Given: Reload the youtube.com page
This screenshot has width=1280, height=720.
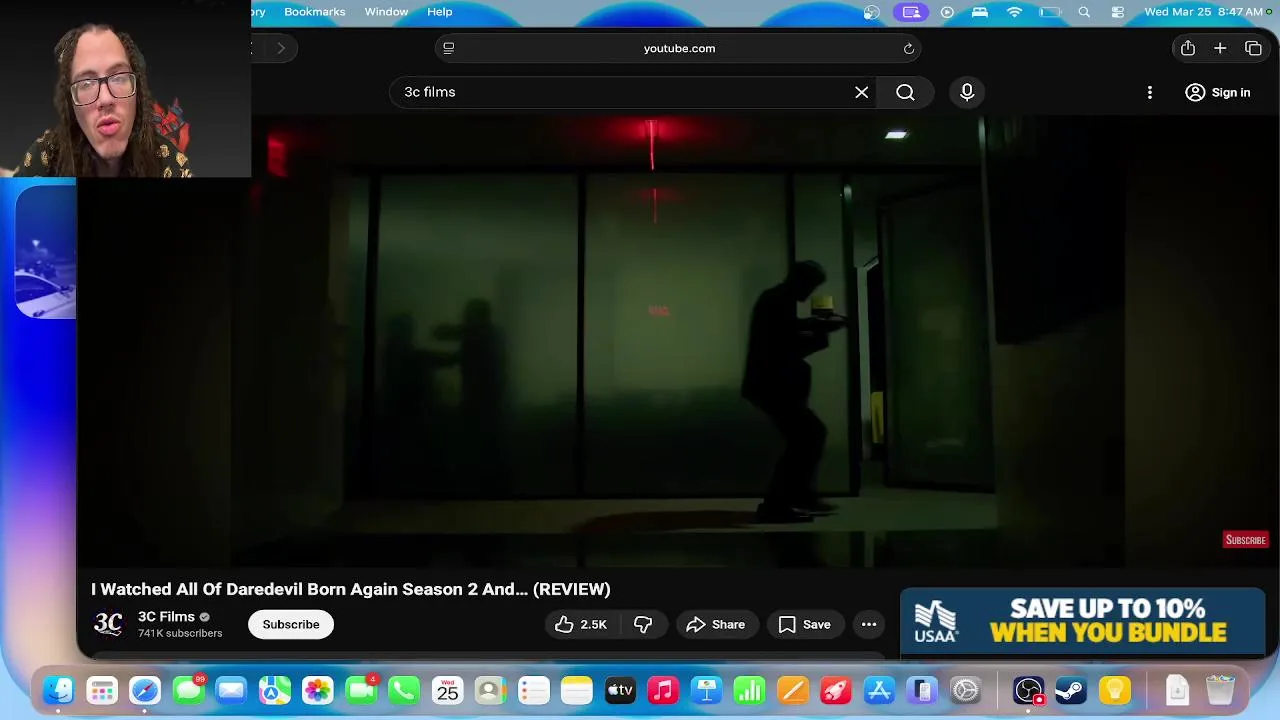Looking at the screenshot, I should click(x=908, y=48).
